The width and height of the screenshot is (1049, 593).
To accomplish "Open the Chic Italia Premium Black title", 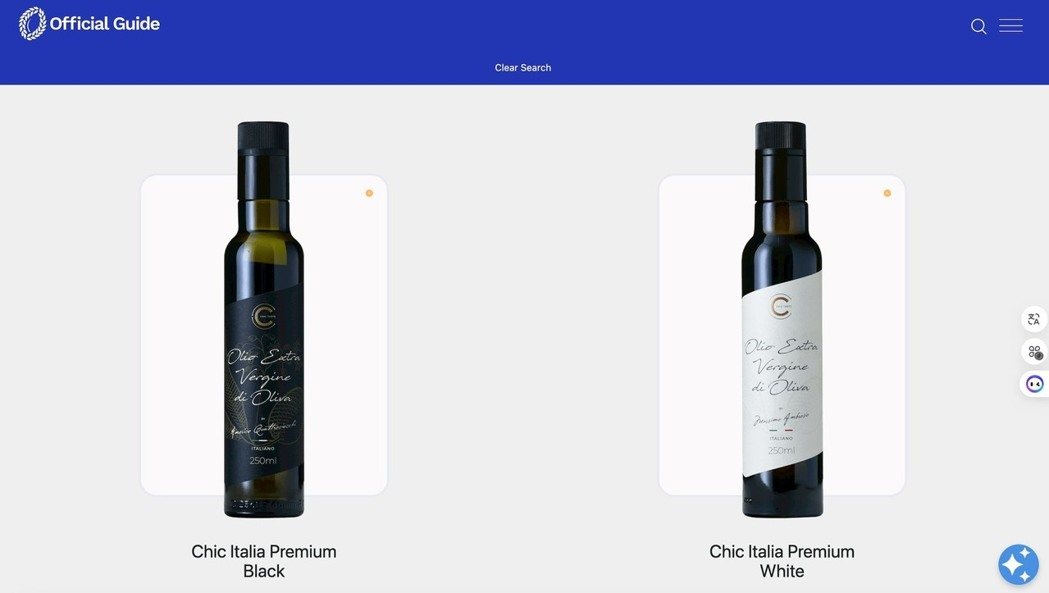I will click(x=264, y=561).
